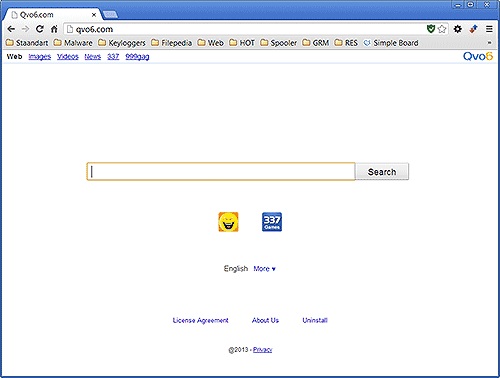
Task: Click the laughing smiley 999gag shortcut
Action: click(228, 222)
